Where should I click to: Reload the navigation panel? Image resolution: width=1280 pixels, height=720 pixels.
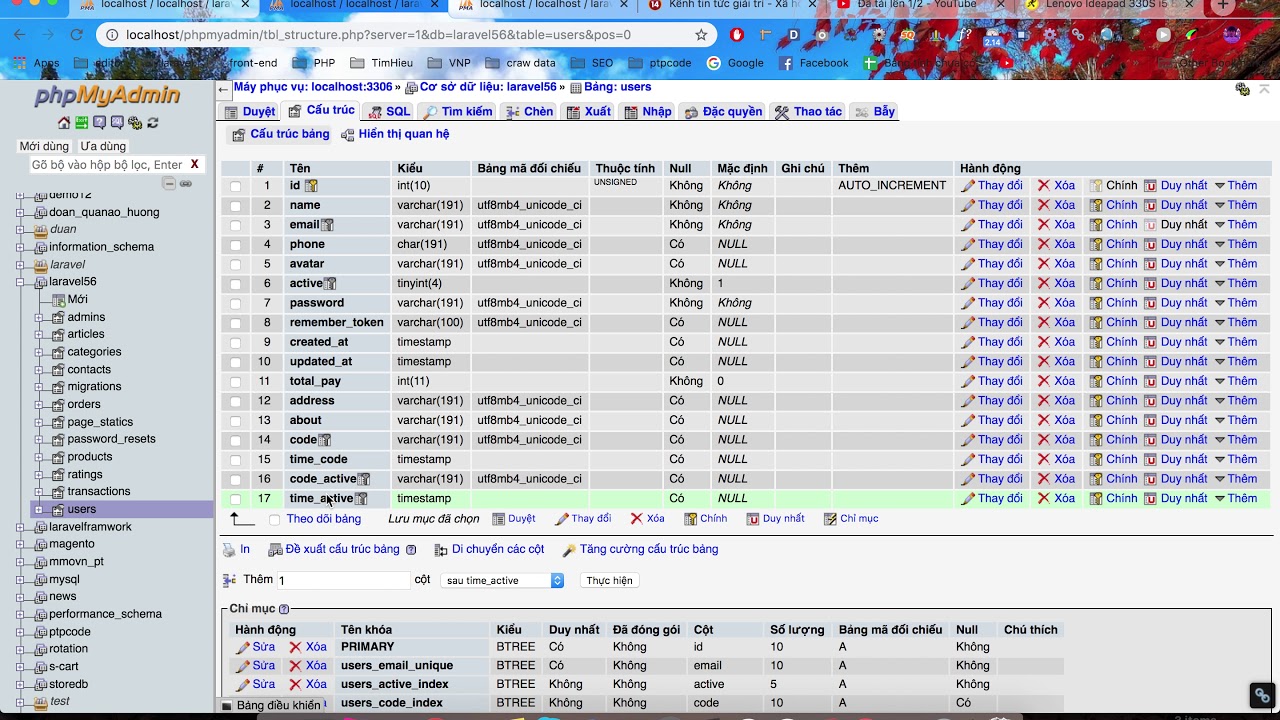pos(153,123)
